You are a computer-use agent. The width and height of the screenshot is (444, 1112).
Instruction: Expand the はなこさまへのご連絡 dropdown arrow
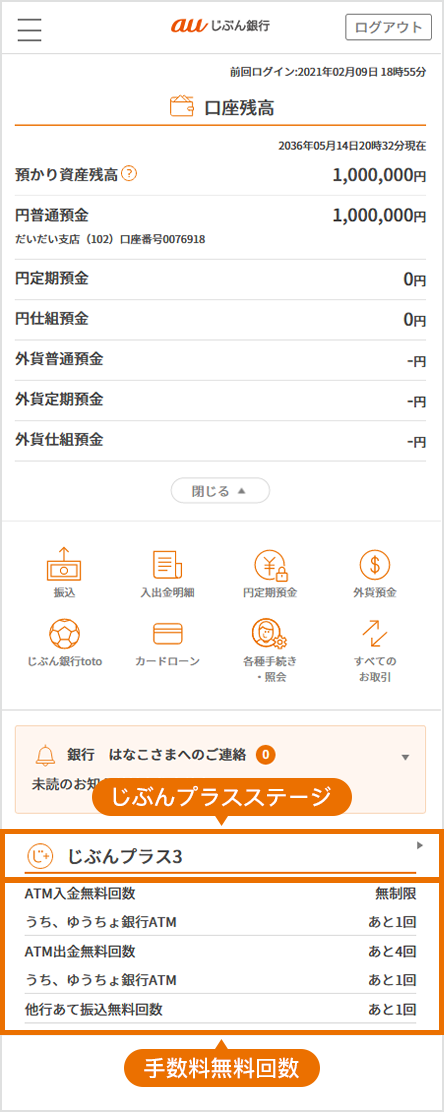405,757
